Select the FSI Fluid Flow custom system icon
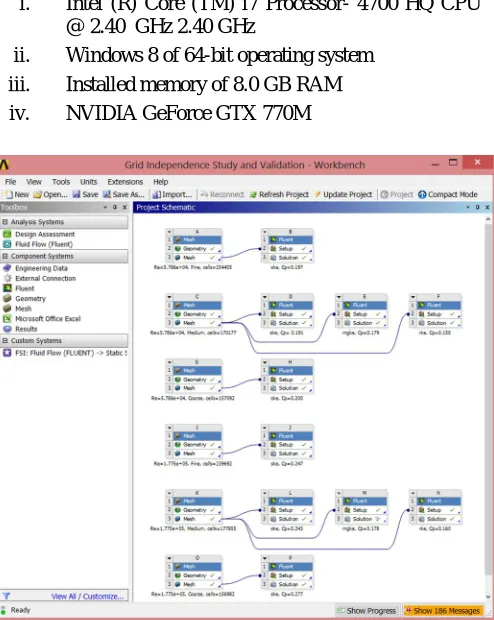Screen dimensions: 494x620 coord(7,353)
